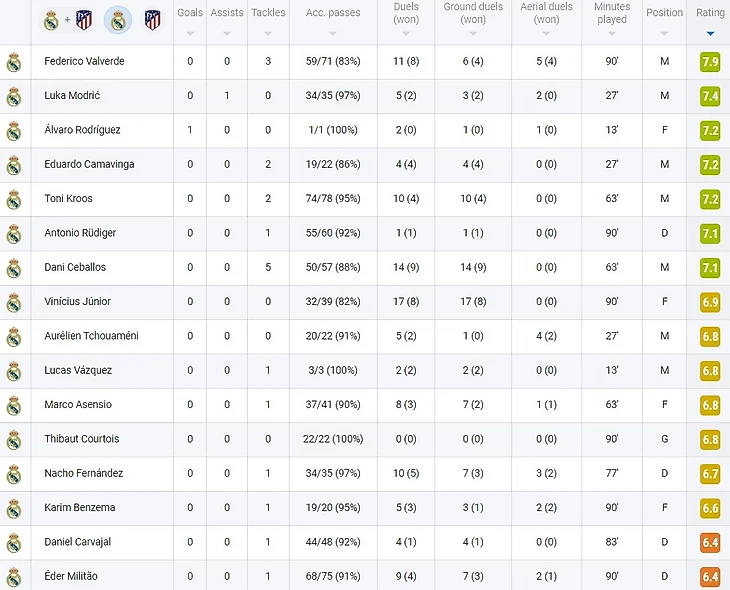Click the club crest beside Marco Asensio
The image size is (730, 590).
14,405
